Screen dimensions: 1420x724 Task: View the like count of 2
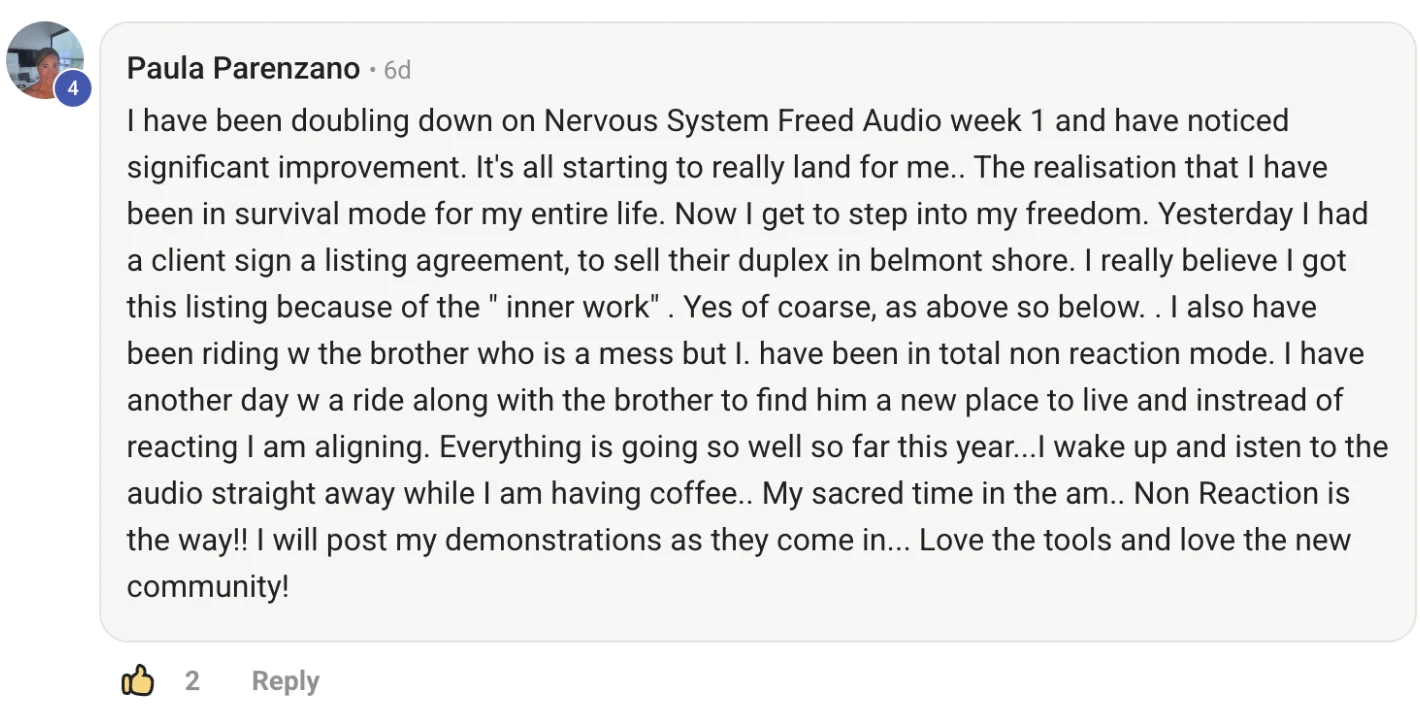coord(192,681)
